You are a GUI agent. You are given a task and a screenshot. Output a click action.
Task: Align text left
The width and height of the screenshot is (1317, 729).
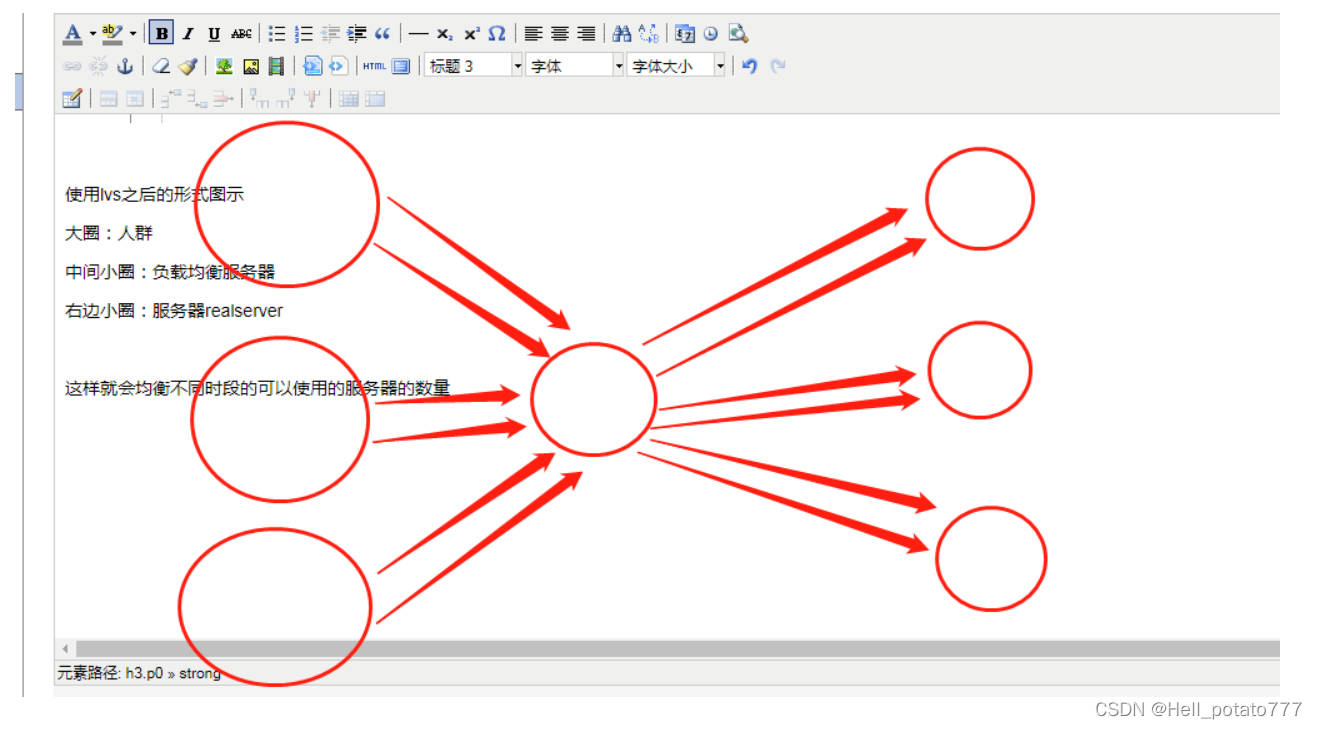(534, 34)
